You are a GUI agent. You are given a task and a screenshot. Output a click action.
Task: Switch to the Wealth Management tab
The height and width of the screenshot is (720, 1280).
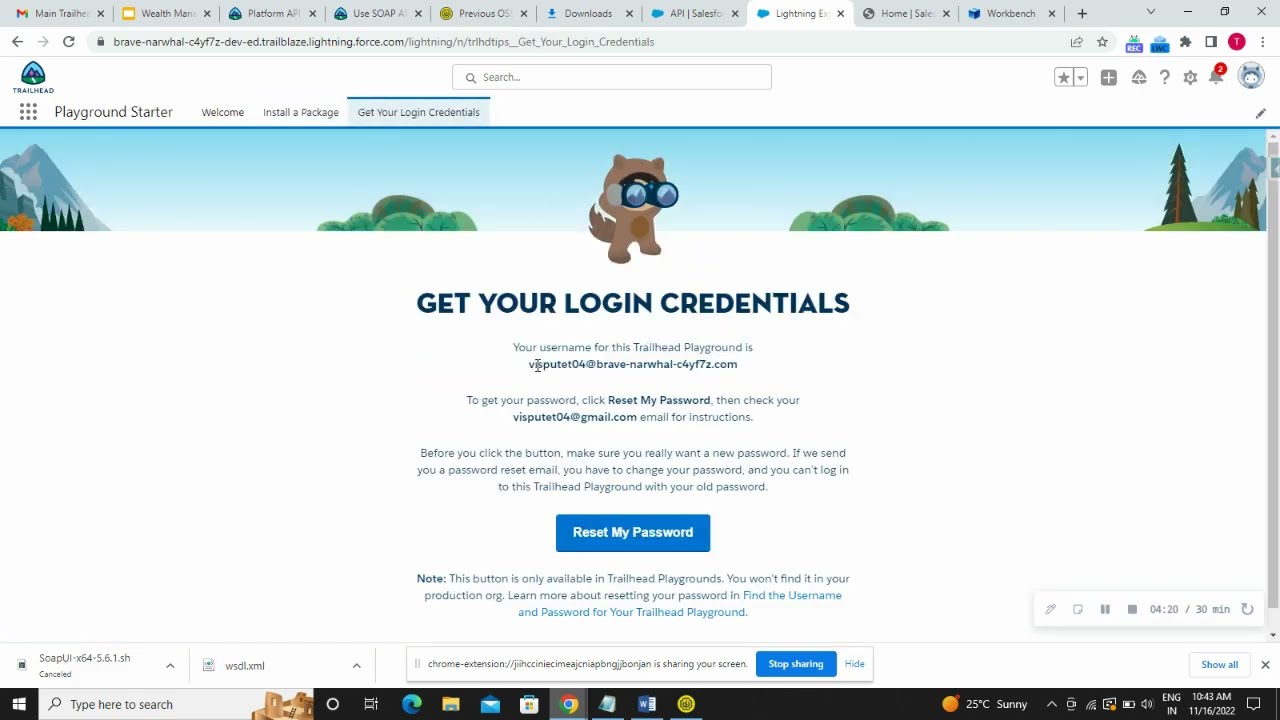166,14
